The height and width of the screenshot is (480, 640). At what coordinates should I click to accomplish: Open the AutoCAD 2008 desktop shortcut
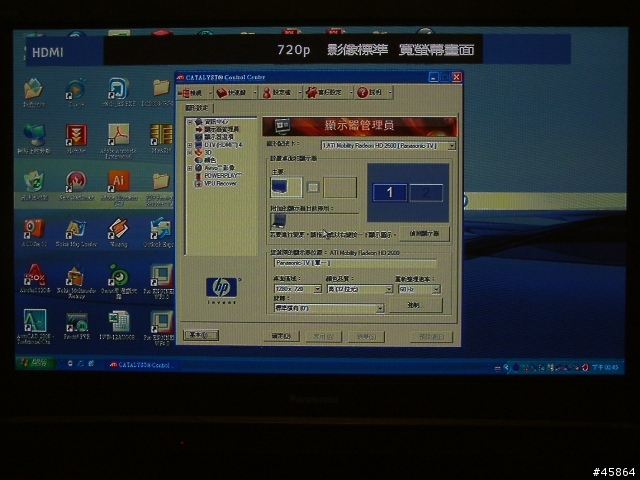click(x=34, y=326)
